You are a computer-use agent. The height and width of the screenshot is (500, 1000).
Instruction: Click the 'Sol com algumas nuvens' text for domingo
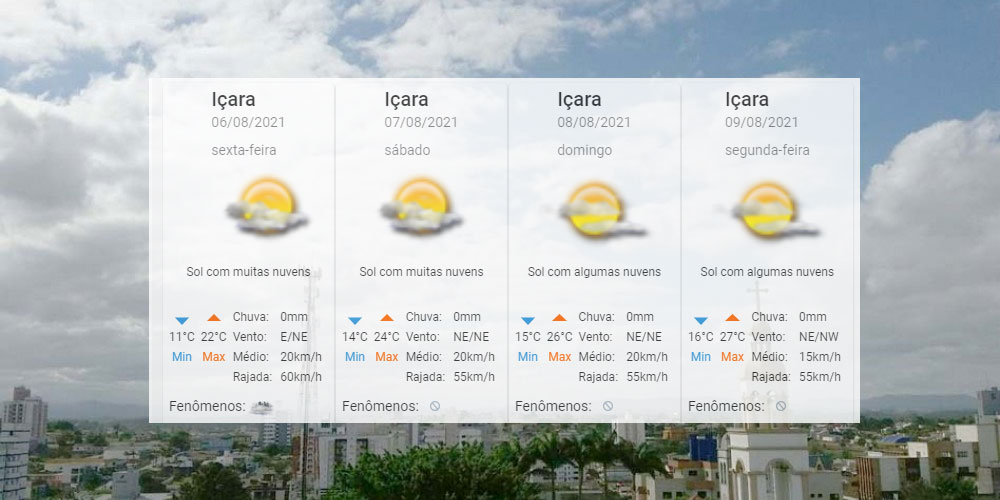click(x=594, y=272)
